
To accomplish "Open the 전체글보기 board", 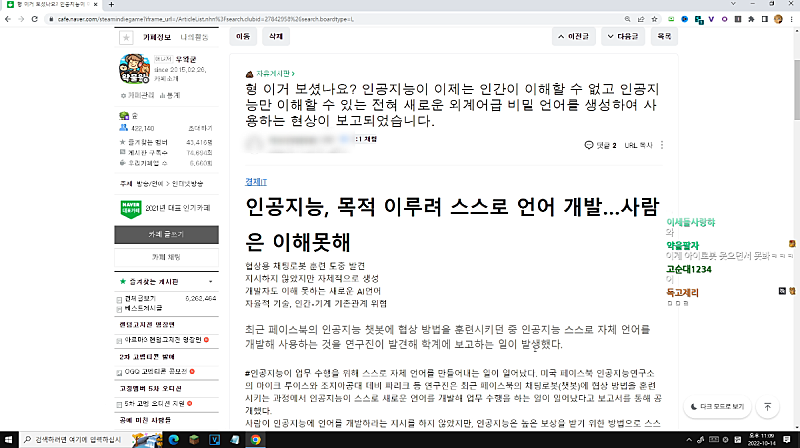I will tap(140, 298).
